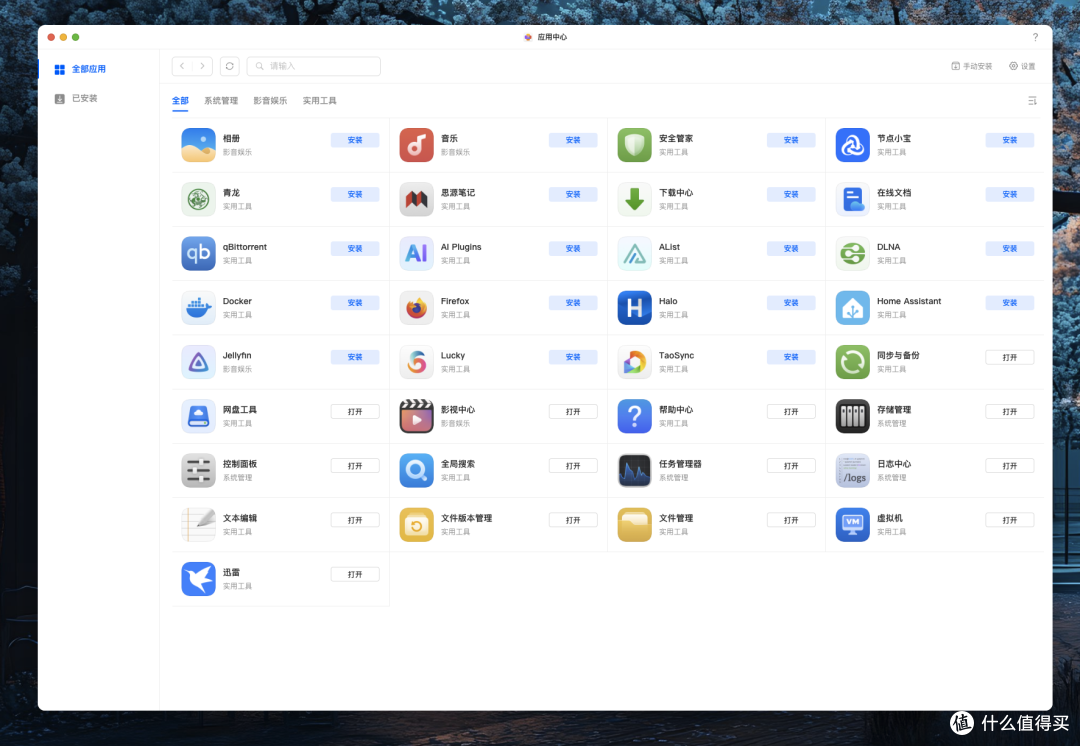Install Jellyfin via its 安装 button
The height and width of the screenshot is (746, 1080).
pos(355,357)
